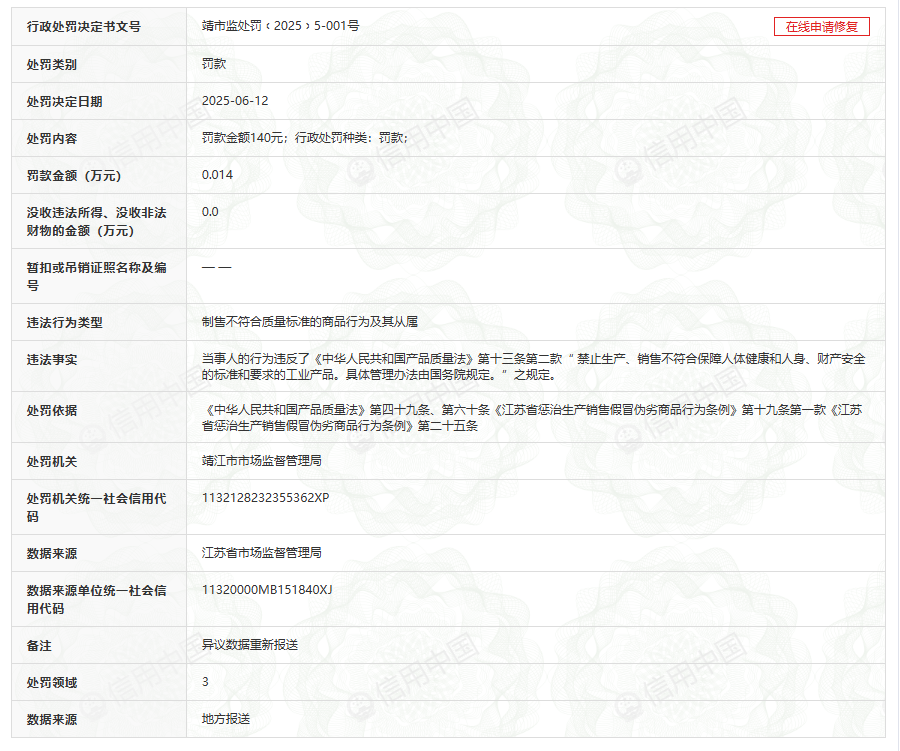Select the 行政处罚决定书文号 label

coord(84,26)
